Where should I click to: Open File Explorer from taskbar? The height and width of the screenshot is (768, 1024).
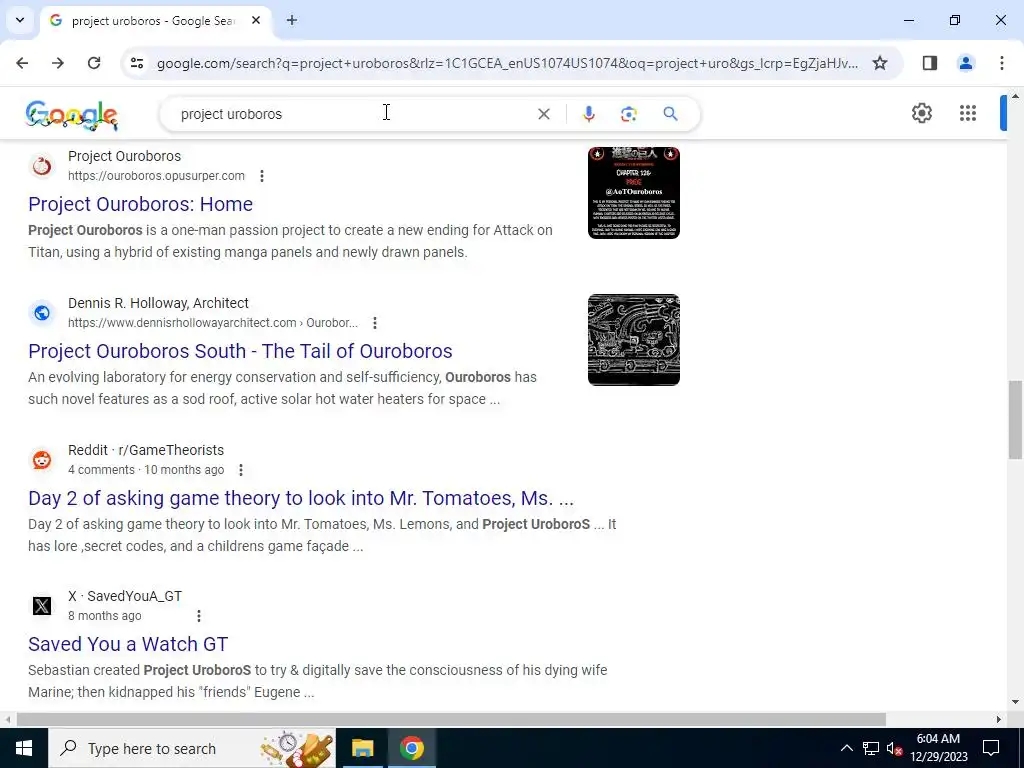click(362, 748)
